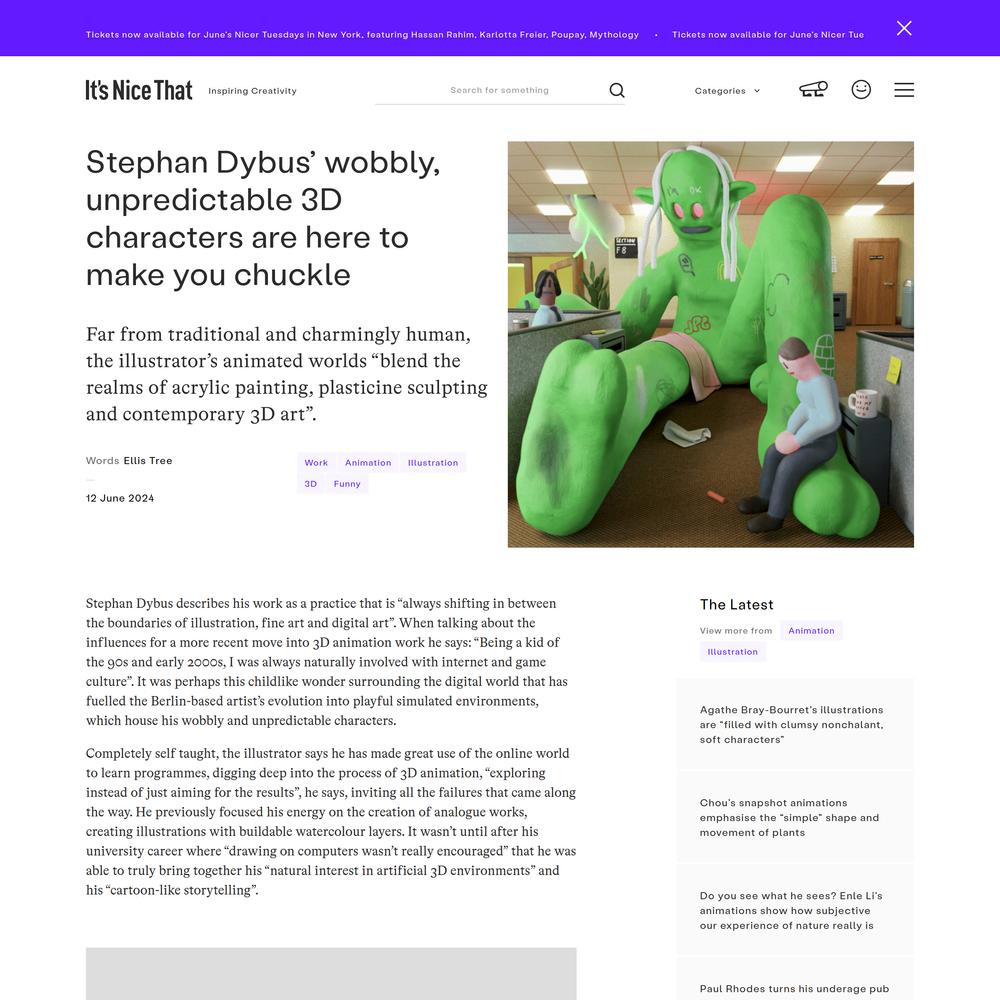The height and width of the screenshot is (1000, 1000).
Task: Click the smiley face account icon
Action: pos(861,90)
